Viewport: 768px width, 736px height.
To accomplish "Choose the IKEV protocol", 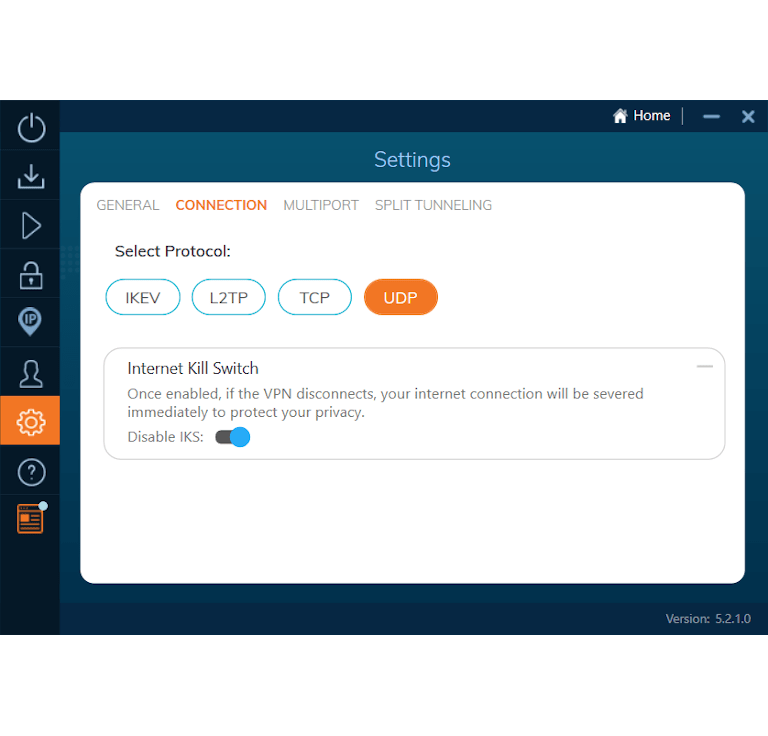I will pos(143,297).
